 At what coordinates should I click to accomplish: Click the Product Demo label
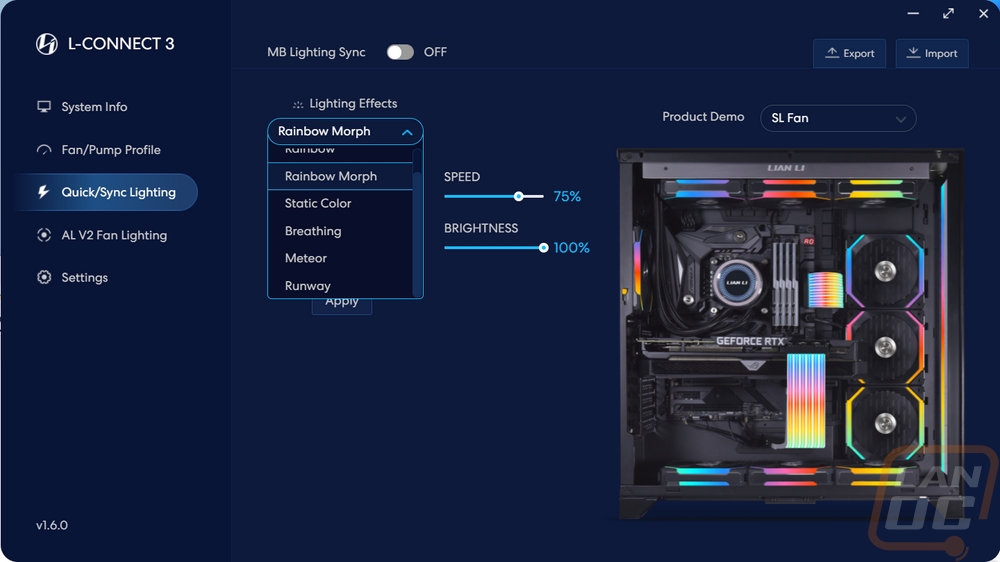pos(703,117)
